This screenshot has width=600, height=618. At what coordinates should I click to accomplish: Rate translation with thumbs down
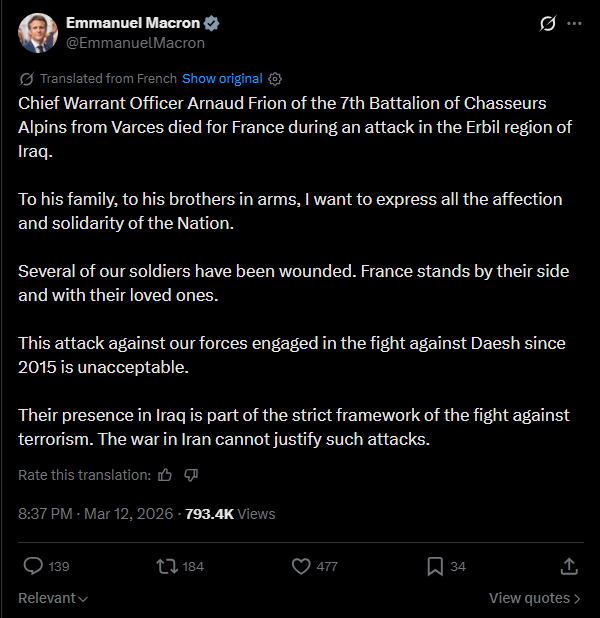coord(191,475)
